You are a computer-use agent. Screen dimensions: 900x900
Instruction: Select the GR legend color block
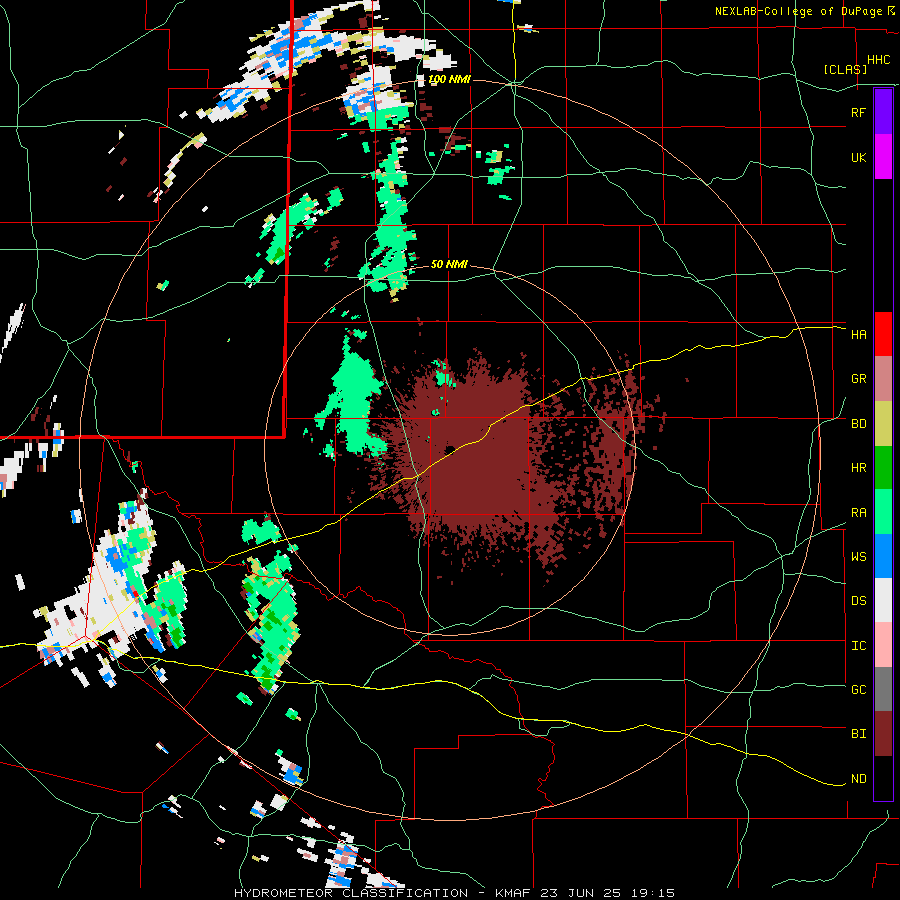coord(883,379)
